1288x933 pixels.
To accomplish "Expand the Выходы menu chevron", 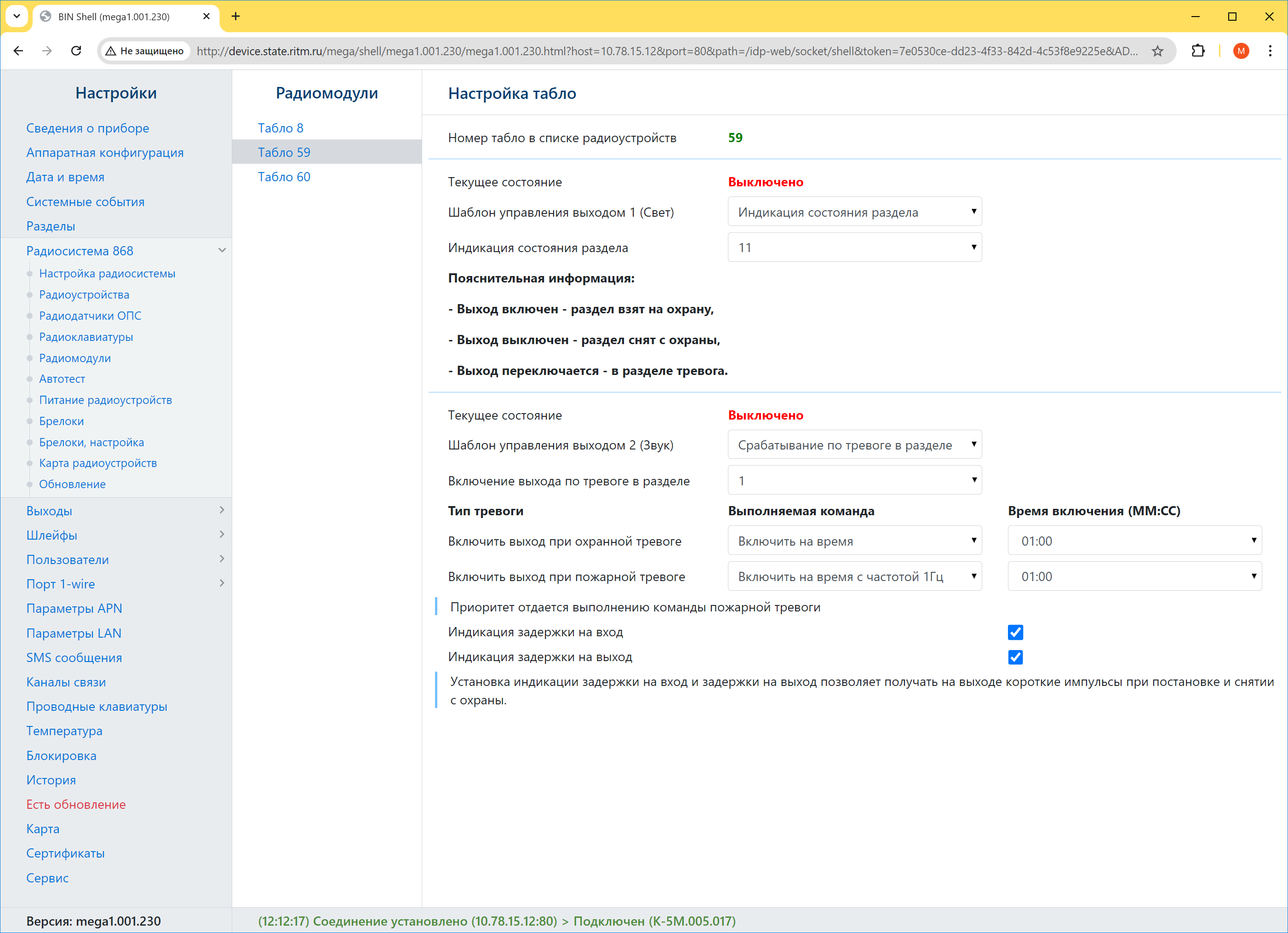I will pyautogui.click(x=222, y=510).
